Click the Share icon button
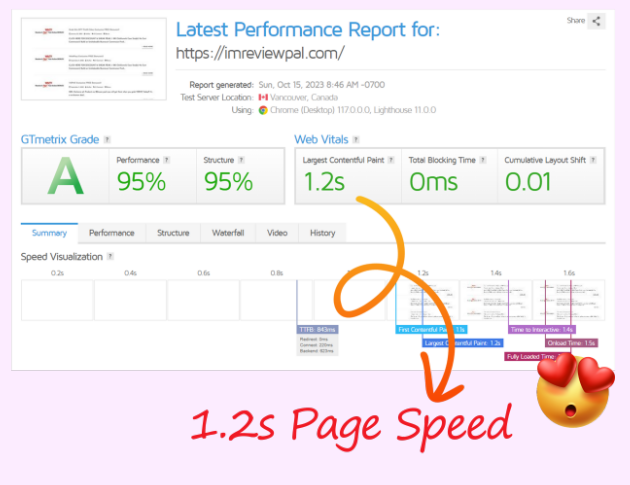 tap(597, 21)
